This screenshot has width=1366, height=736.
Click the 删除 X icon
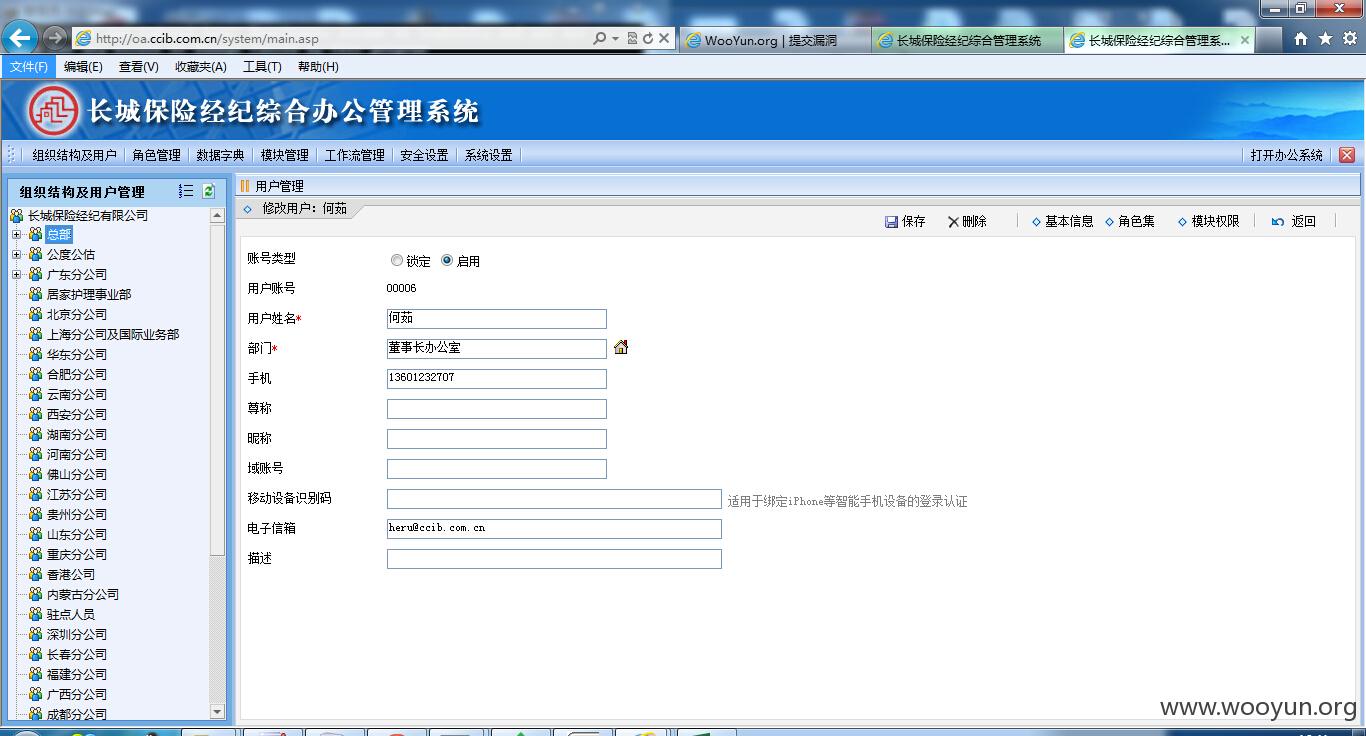pyautogui.click(x=953, y=222)
